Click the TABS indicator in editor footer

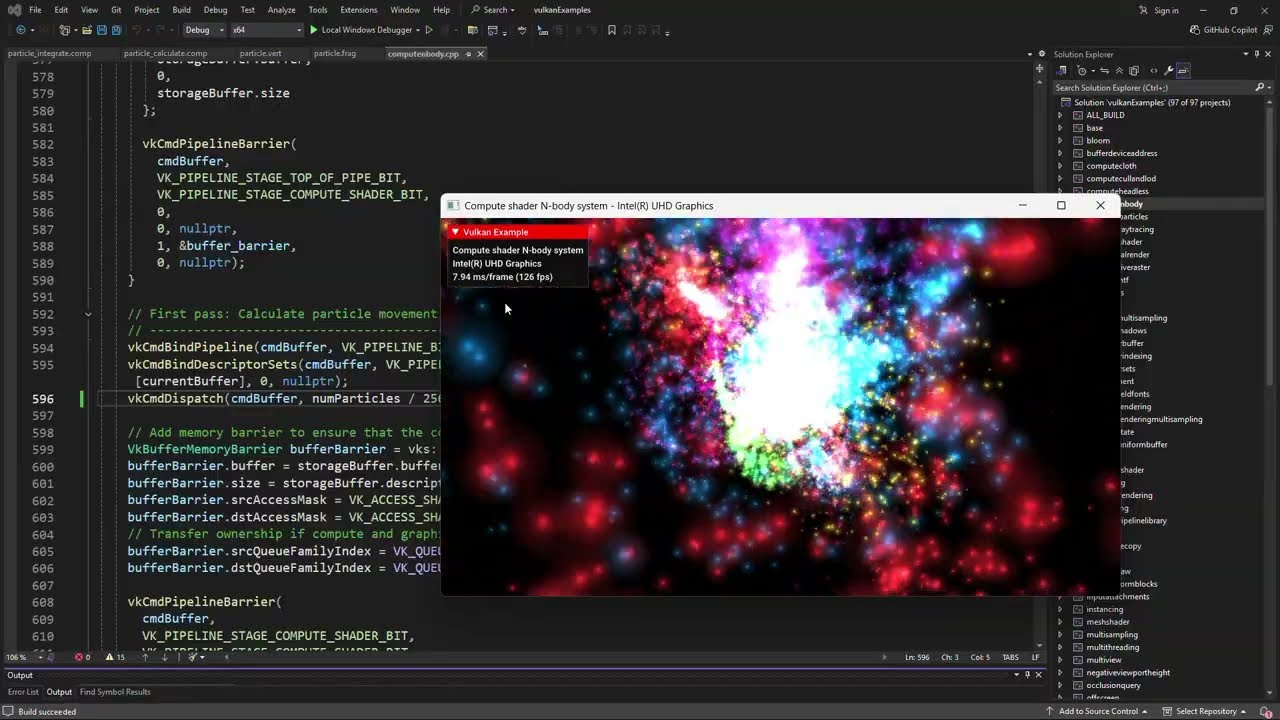tap(1010, 657)
